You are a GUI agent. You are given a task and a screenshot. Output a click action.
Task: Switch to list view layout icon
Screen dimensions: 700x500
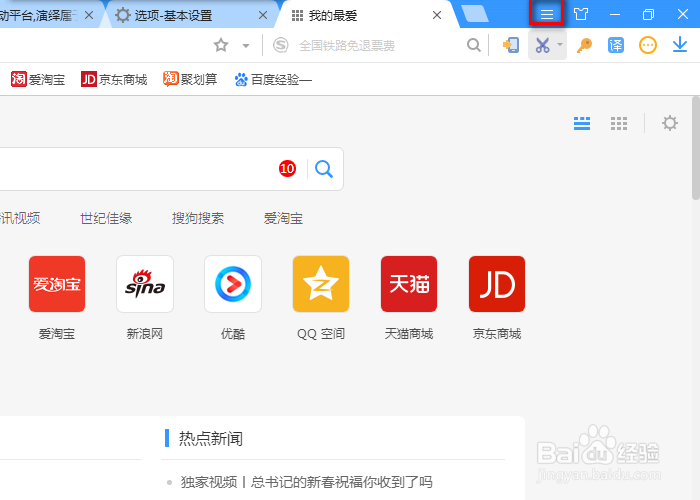point(582,123)
